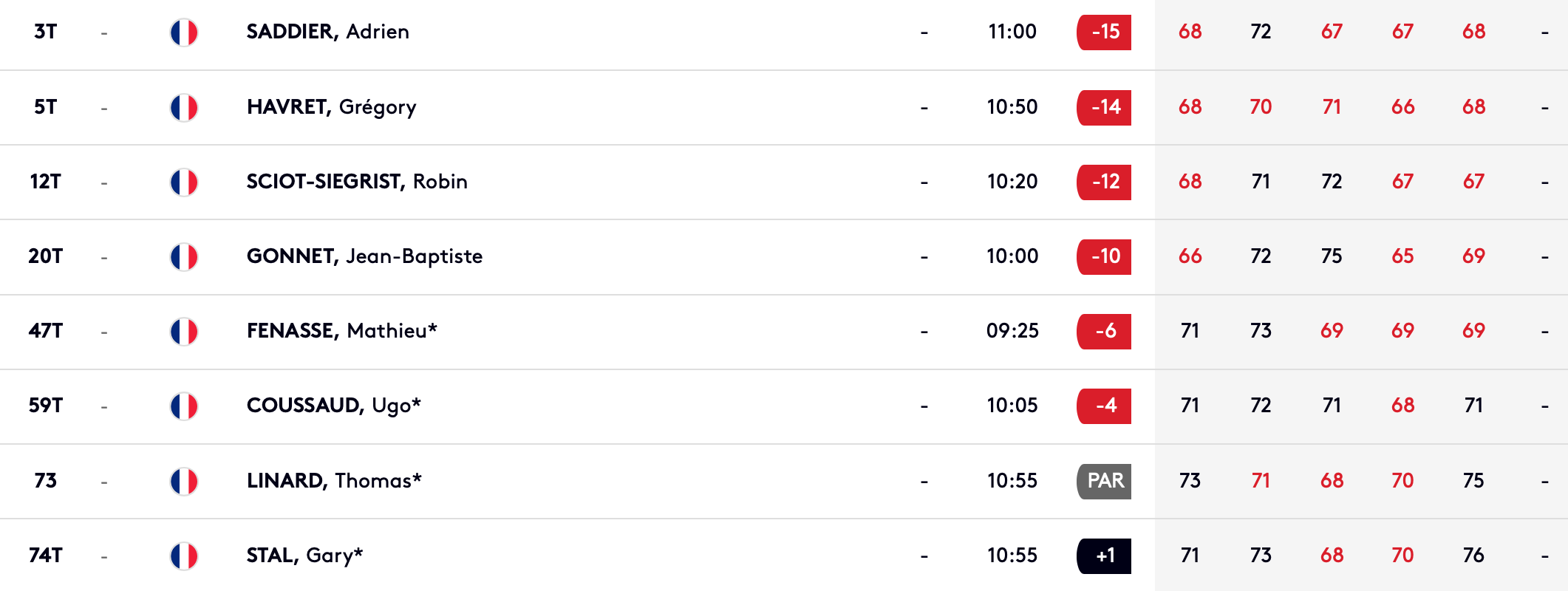Open HAVRET, Grégory player profile

pos(331,107)
